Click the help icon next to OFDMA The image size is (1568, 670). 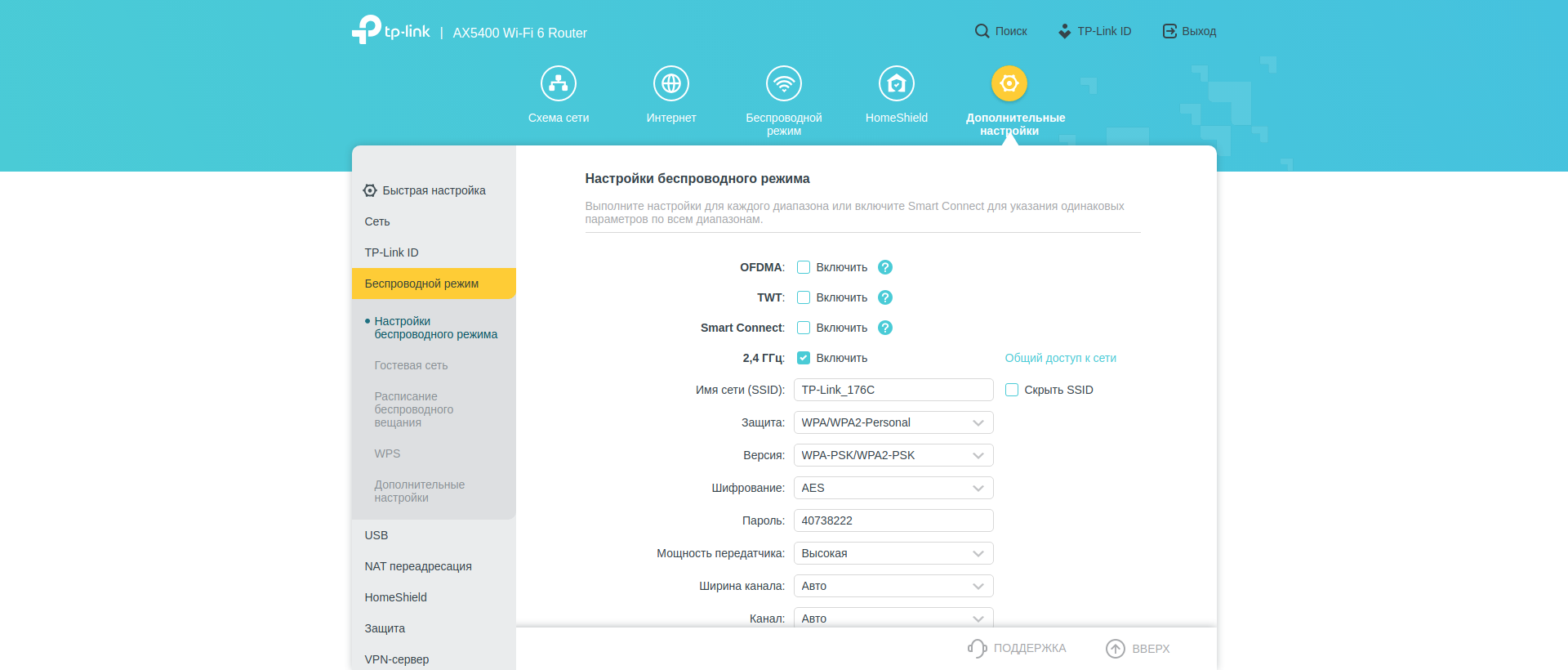tap(885, 267)
